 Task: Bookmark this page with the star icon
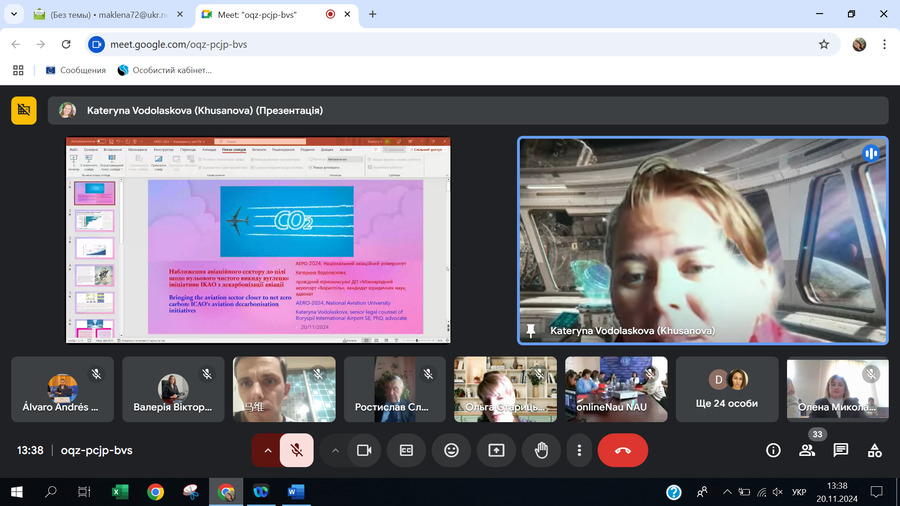(x=824, y=44)
